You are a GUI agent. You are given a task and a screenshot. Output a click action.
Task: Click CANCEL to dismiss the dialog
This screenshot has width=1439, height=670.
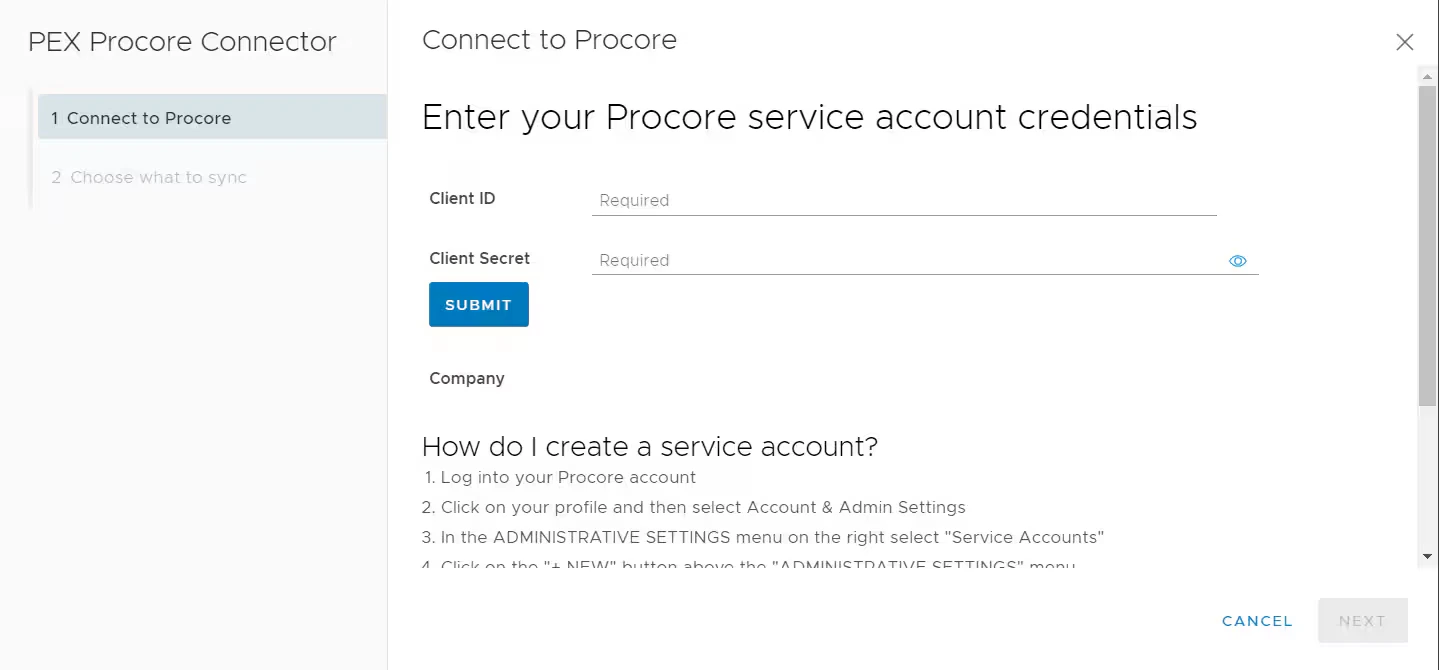1256,620
